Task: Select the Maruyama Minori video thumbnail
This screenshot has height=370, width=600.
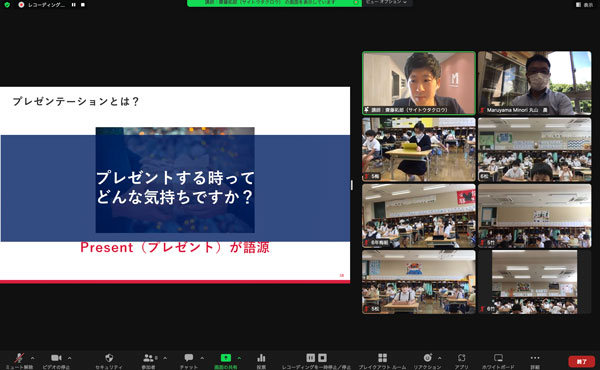Action: click(x=535, y=83)
